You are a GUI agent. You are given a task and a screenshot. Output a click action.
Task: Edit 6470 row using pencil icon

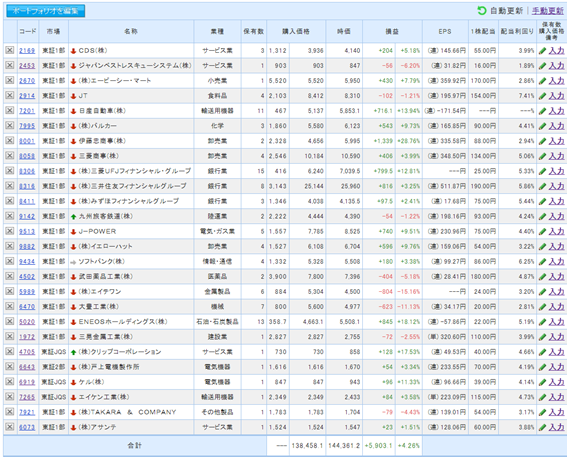coord(542,307)
